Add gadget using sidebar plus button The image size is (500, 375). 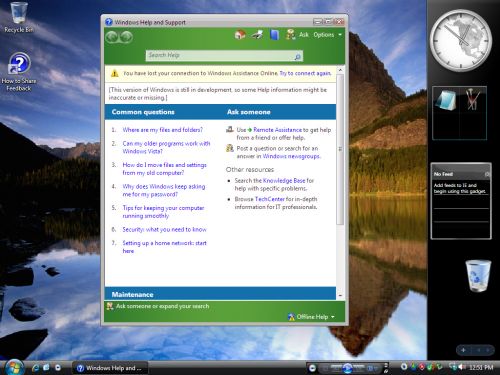(463, 350)
